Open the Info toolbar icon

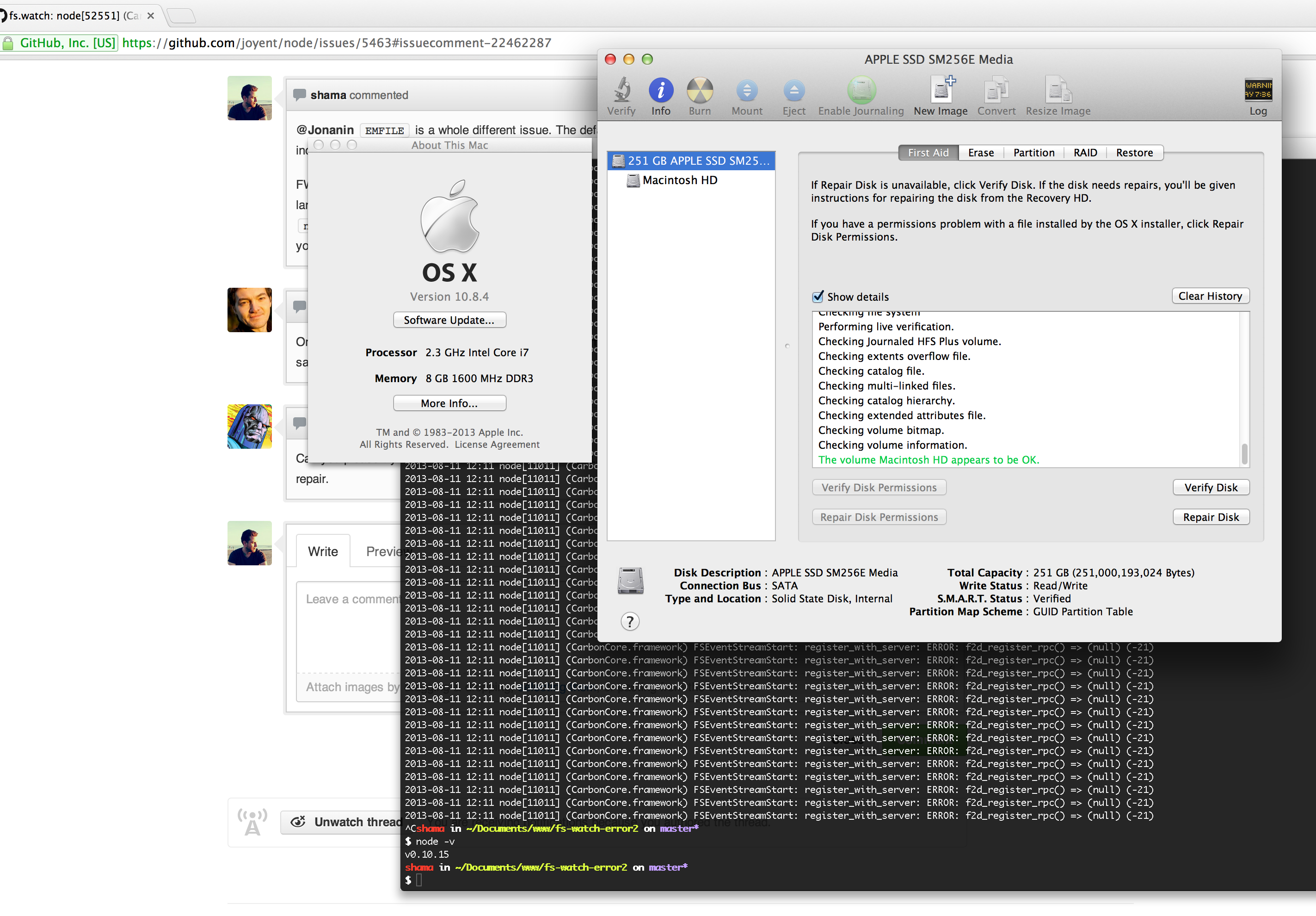coord(660,96)
